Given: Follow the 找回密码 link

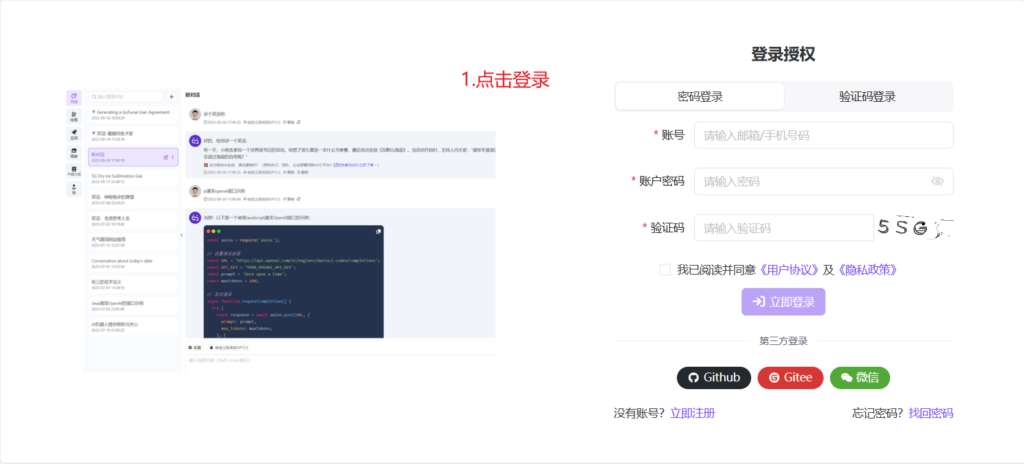Looking at the screenshot, I should (931, 413).
